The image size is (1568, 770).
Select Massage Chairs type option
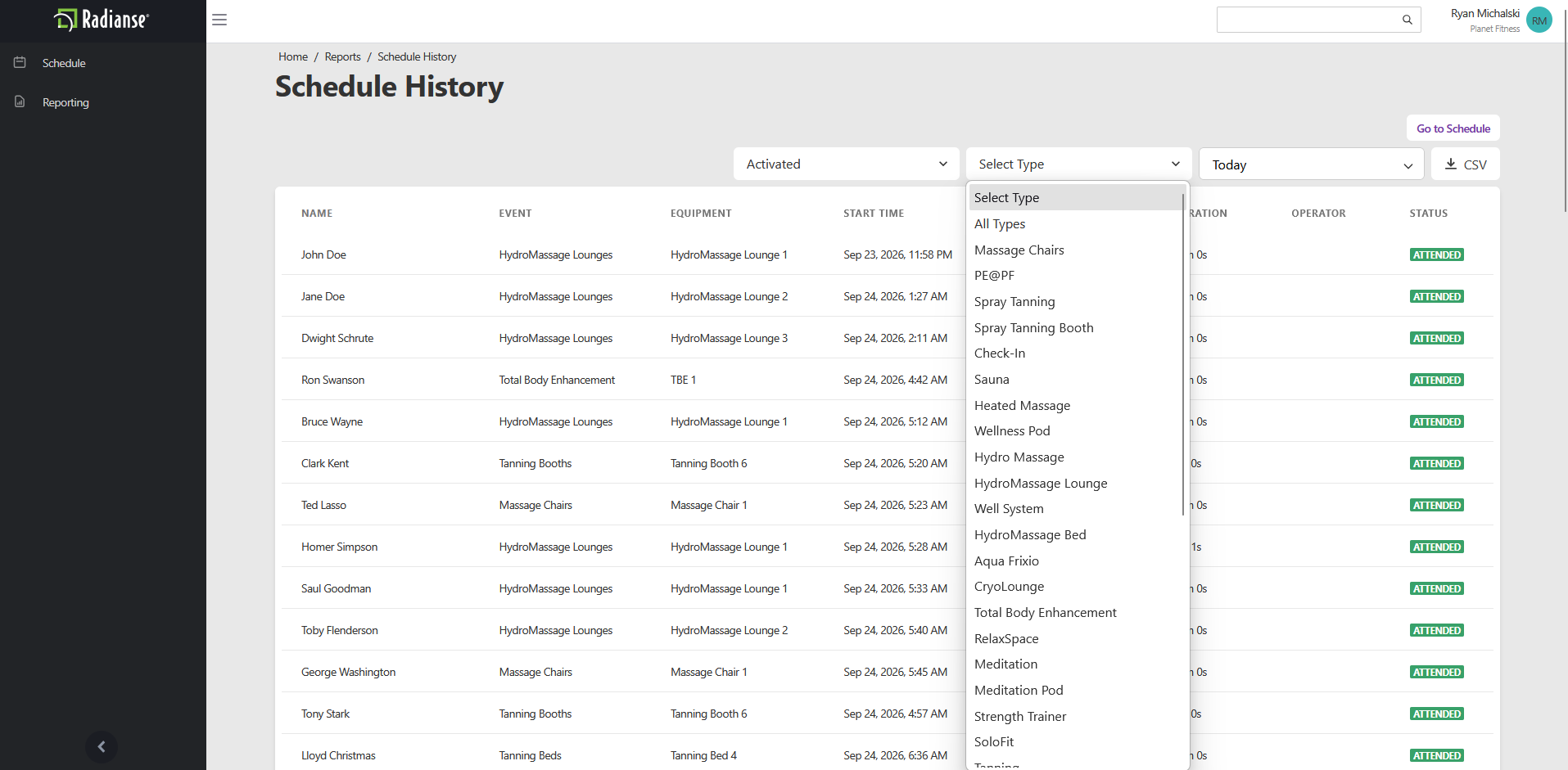coord(1076,250)
